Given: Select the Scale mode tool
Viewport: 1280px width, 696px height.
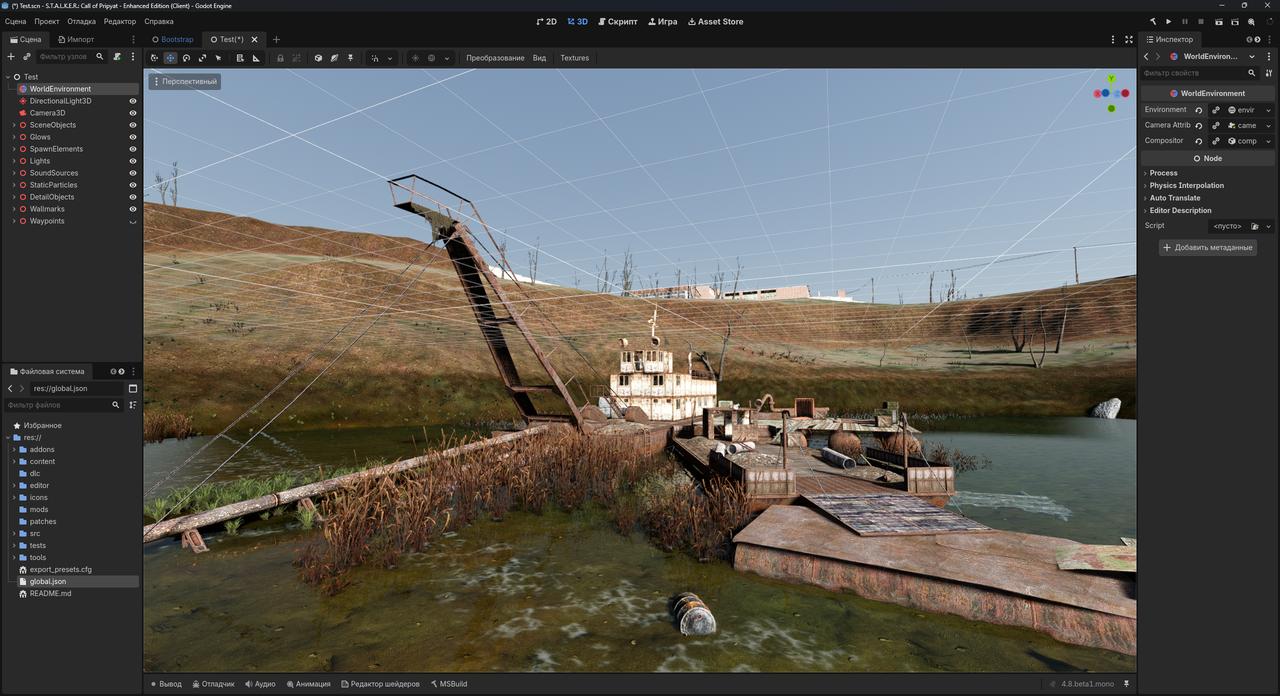Looking at the screenshot, I should 202,58.
